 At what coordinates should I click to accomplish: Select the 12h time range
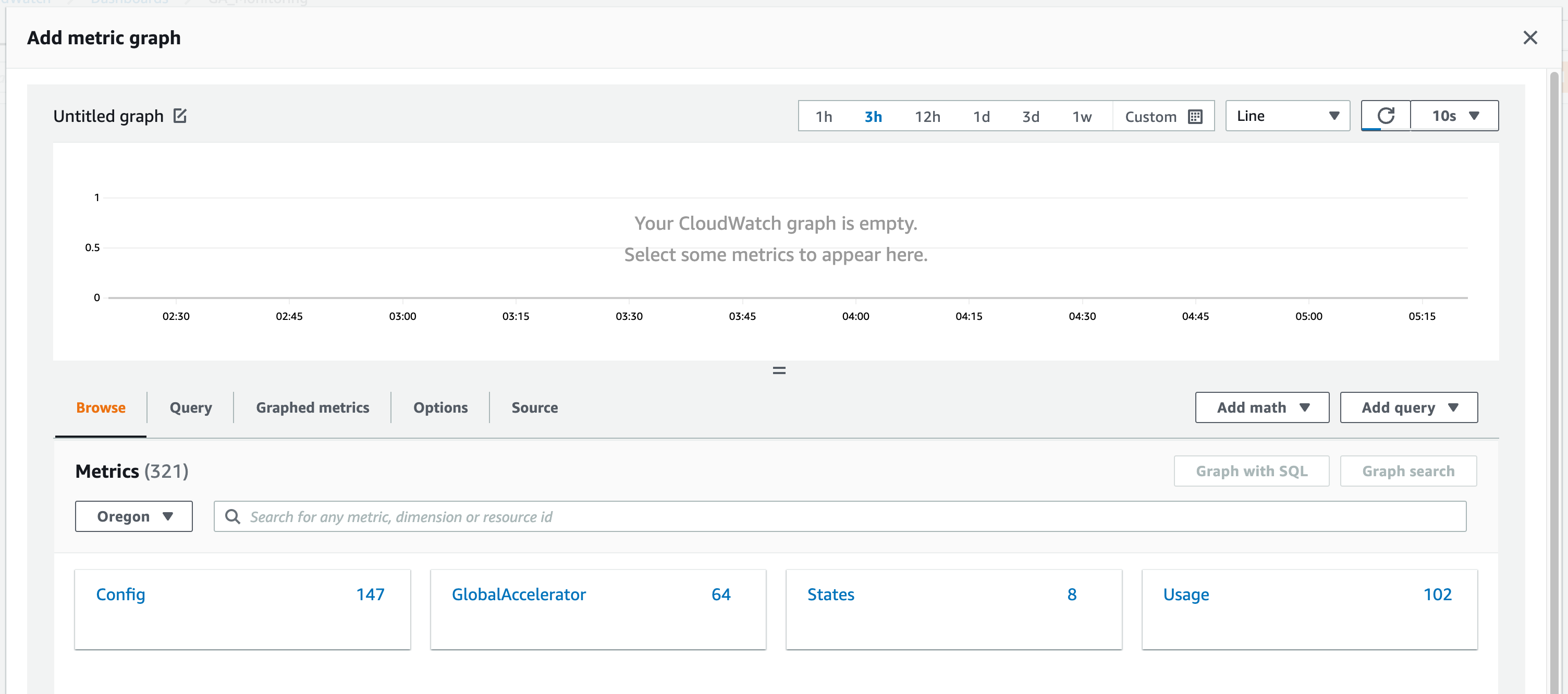coord(927,116)
